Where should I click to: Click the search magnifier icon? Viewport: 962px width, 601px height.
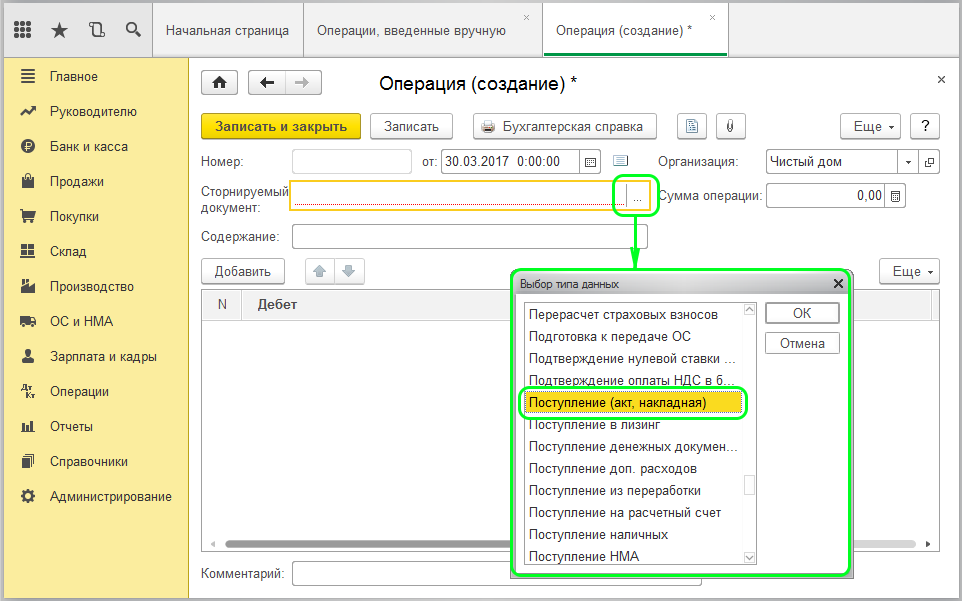(x=132, y=30)
